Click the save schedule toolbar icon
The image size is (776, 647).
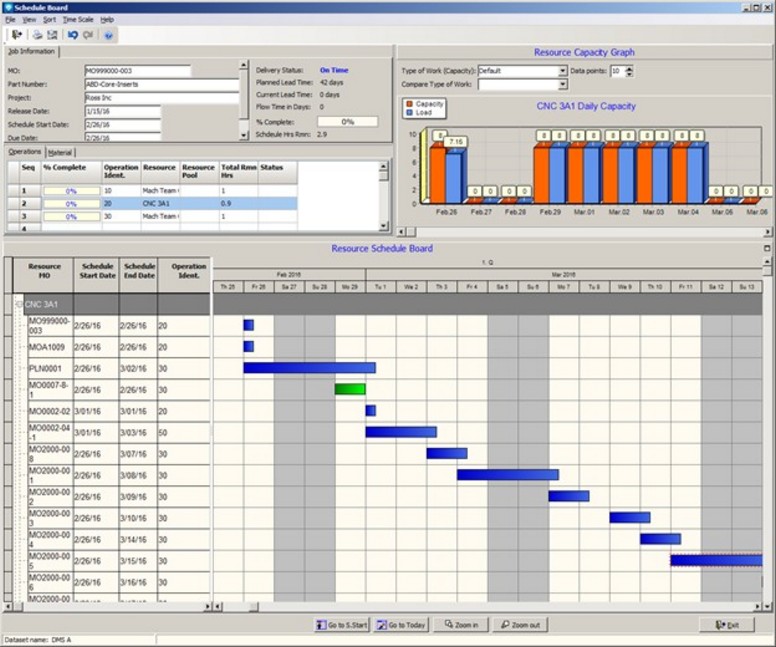pyautogui.click(x=52, y=34)
